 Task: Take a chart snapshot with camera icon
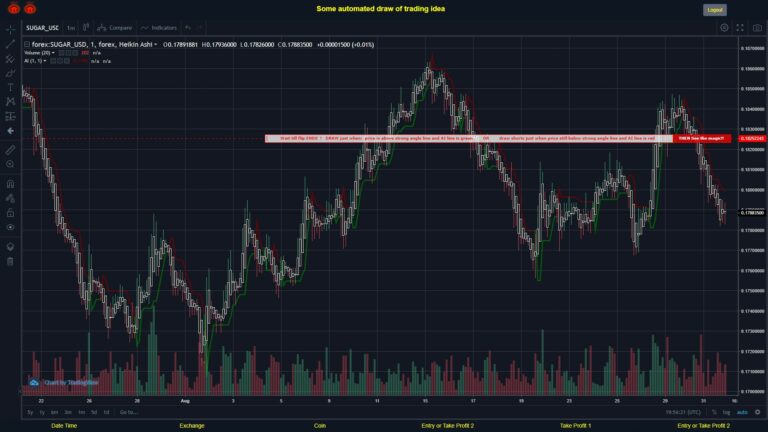coord(757,28)
